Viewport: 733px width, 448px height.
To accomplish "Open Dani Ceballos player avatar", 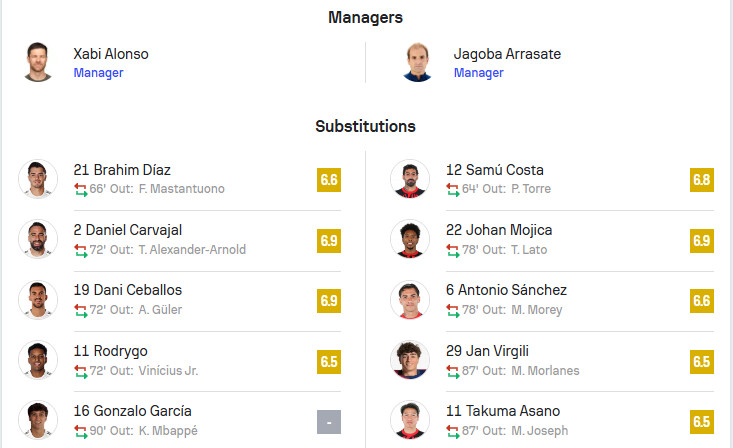I will pos(38,299).
